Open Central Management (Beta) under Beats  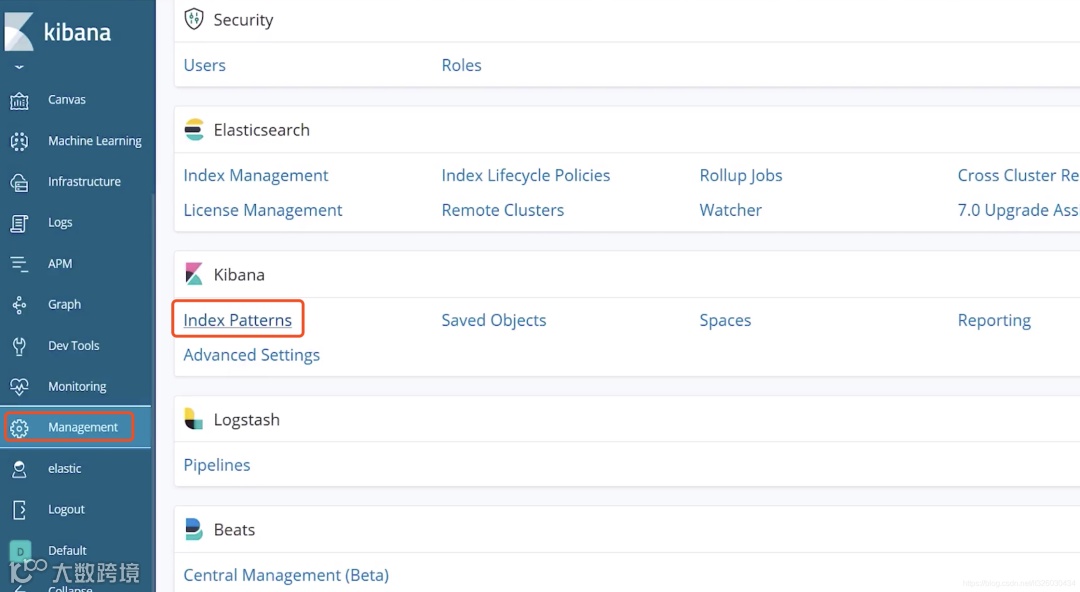tap(286, 575)
